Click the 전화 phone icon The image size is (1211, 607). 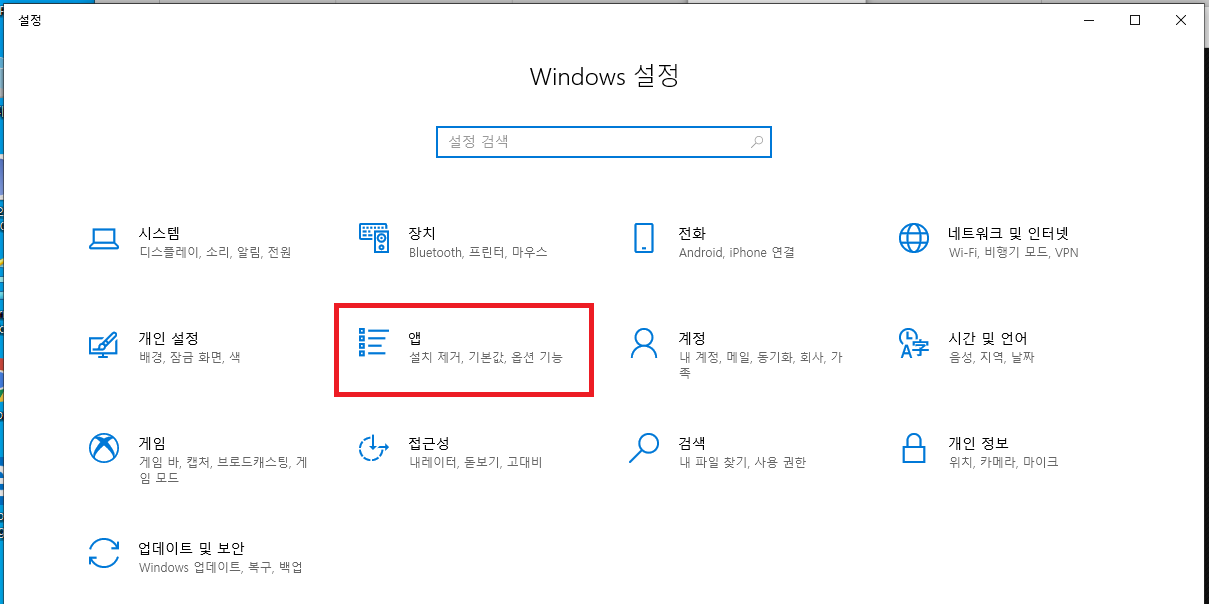[x=643, y=238]
